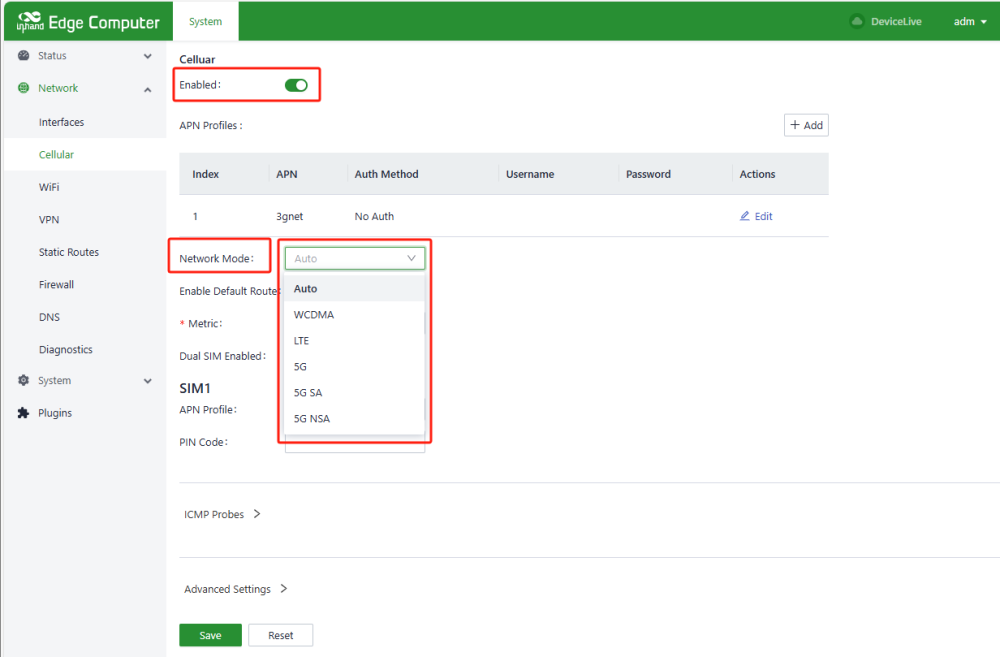Choose LTE from the Network Mode list
This screenshot has height=657, width=1000.
[302, 341]
